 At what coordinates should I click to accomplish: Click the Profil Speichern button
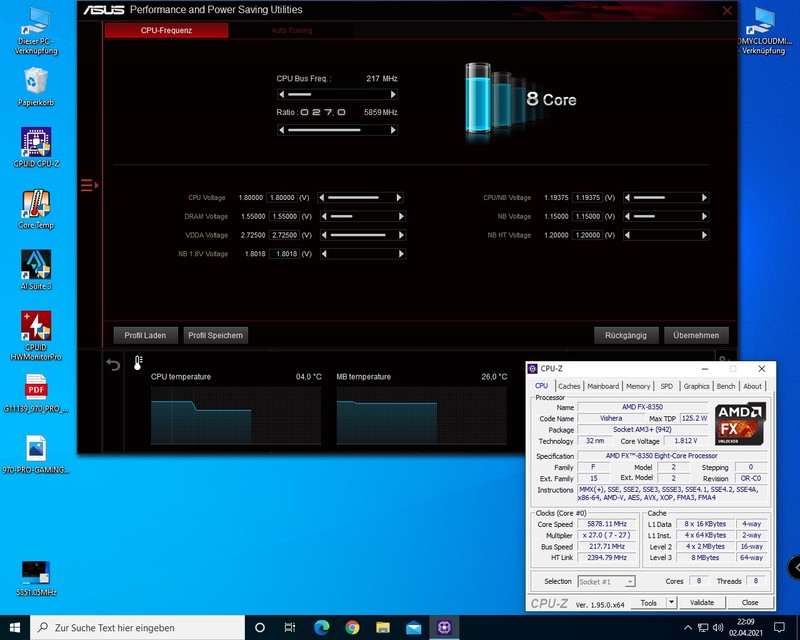coord(216,335)
